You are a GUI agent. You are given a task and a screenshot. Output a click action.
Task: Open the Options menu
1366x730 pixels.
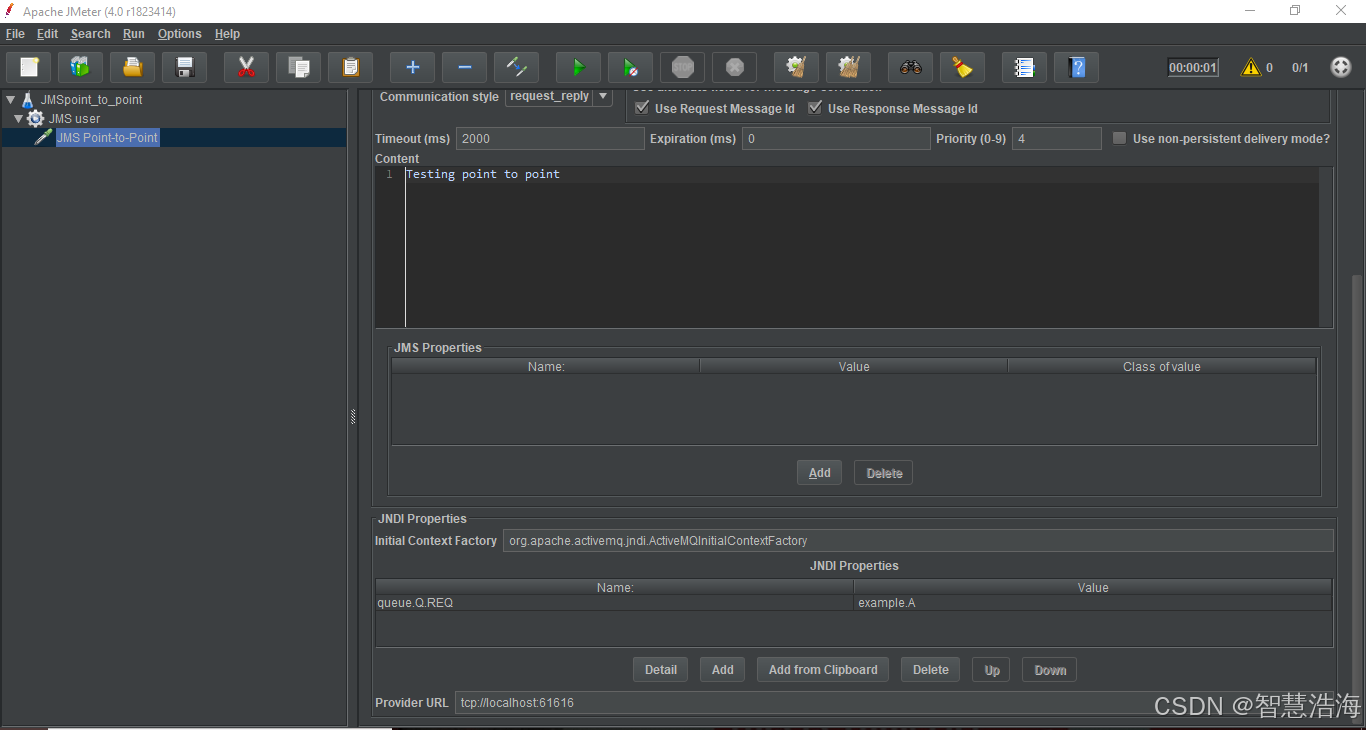(179, 34)
